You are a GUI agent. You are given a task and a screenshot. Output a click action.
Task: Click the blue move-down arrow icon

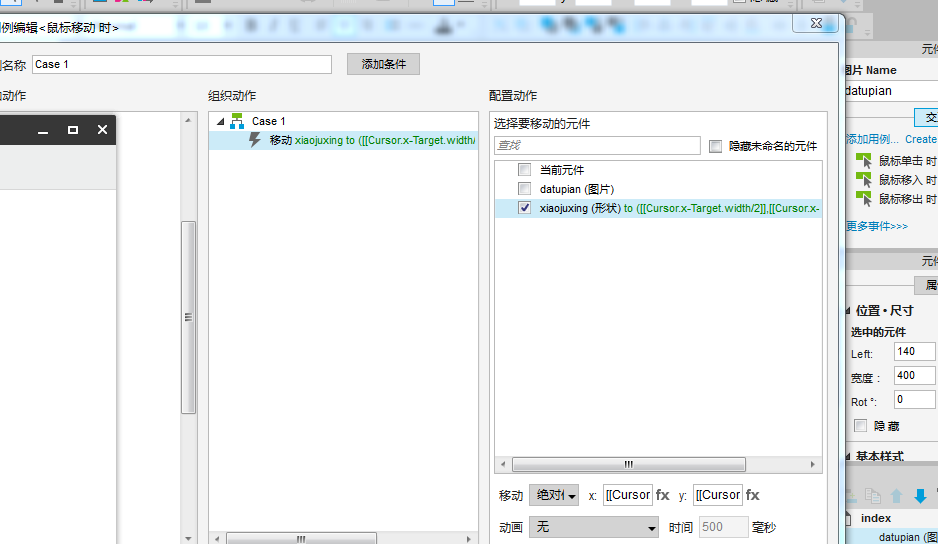point(920,496)
